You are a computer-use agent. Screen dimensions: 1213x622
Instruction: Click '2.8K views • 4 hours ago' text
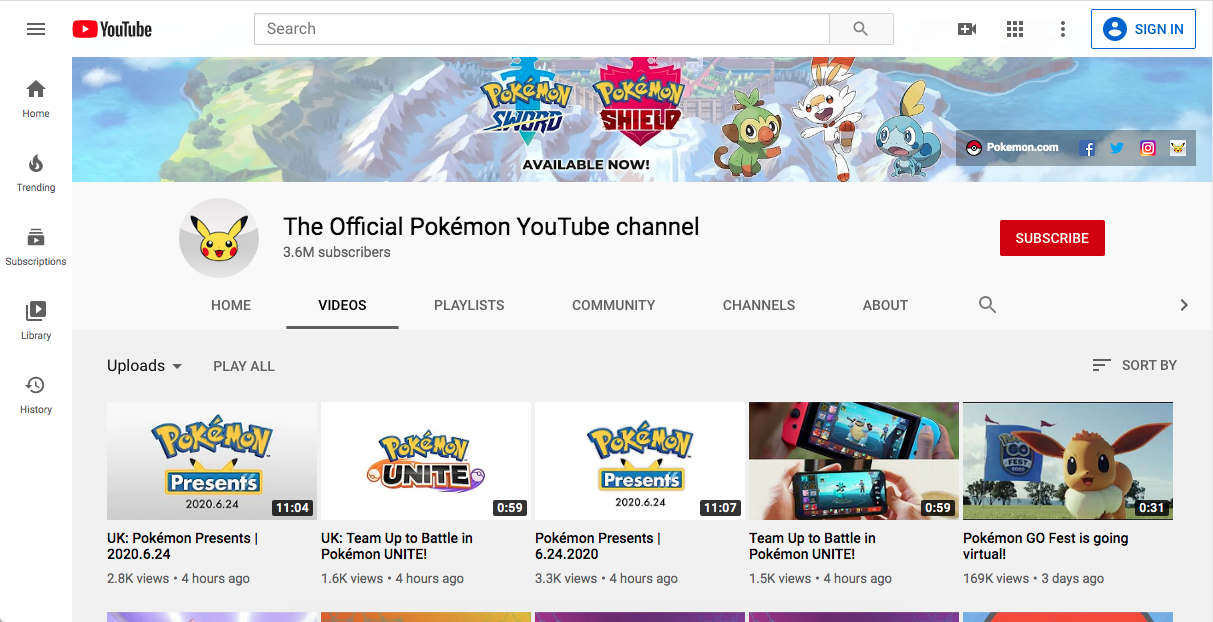tap(178, 578)
